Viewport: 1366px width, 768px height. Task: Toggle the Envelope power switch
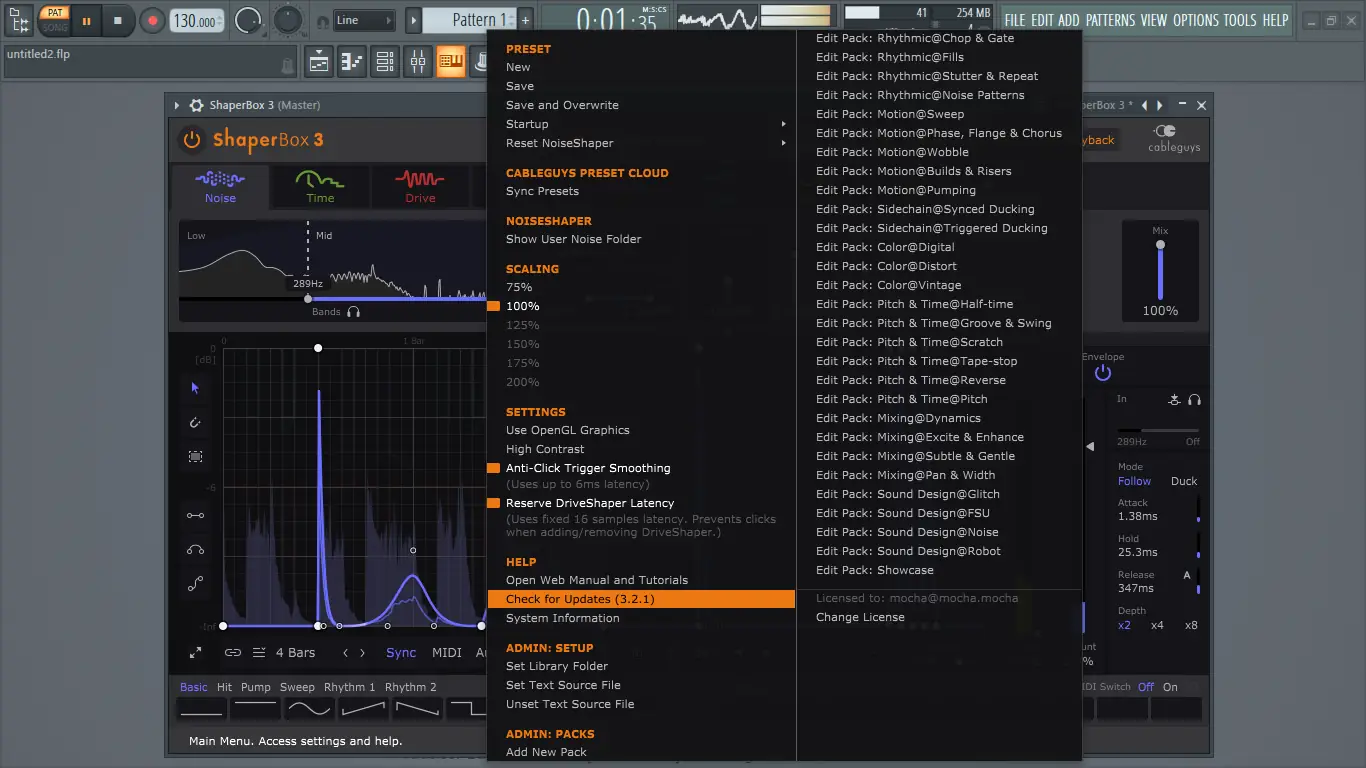[1103, 373]
